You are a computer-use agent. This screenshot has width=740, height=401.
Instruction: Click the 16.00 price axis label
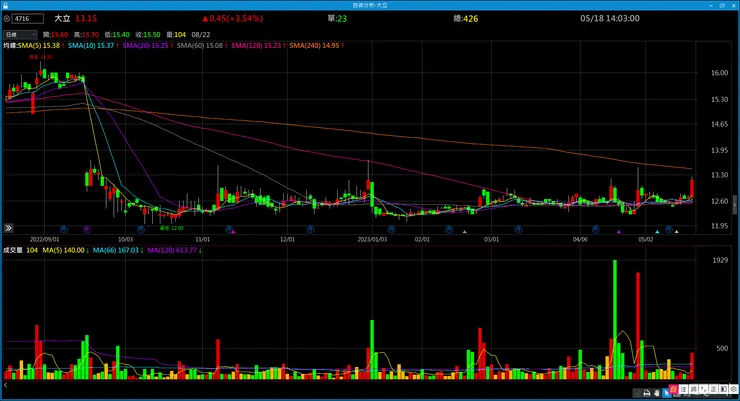pyautogui.click(x=719, y=73)
